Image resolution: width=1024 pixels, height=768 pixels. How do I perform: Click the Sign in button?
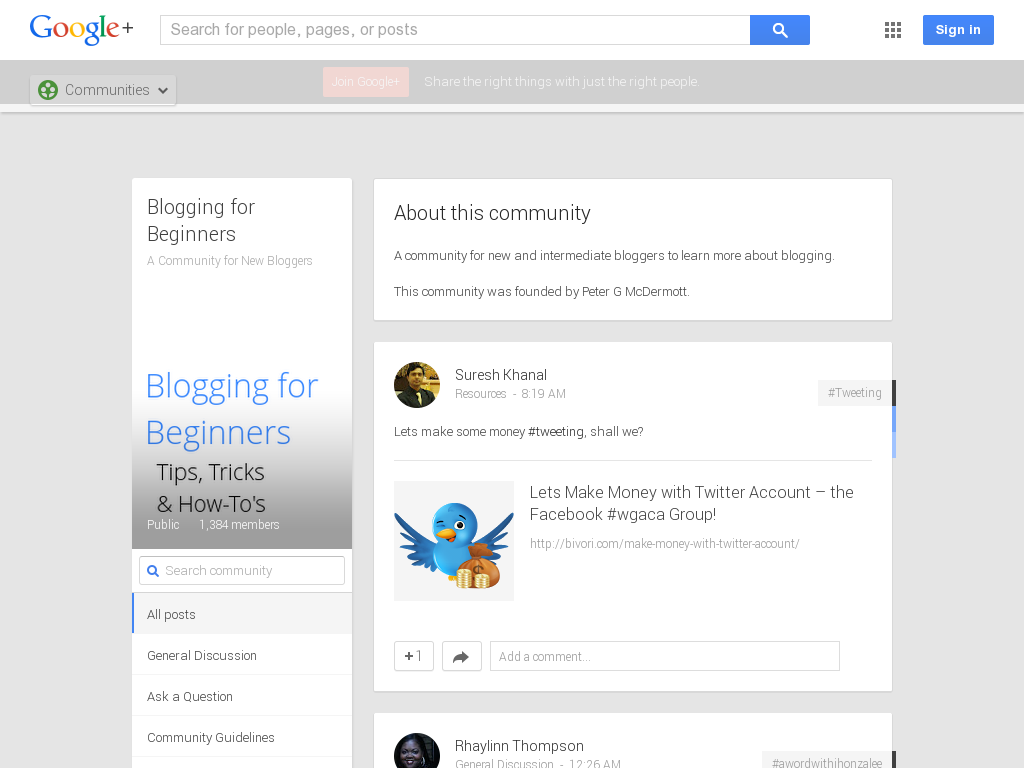tap(958, 30)
